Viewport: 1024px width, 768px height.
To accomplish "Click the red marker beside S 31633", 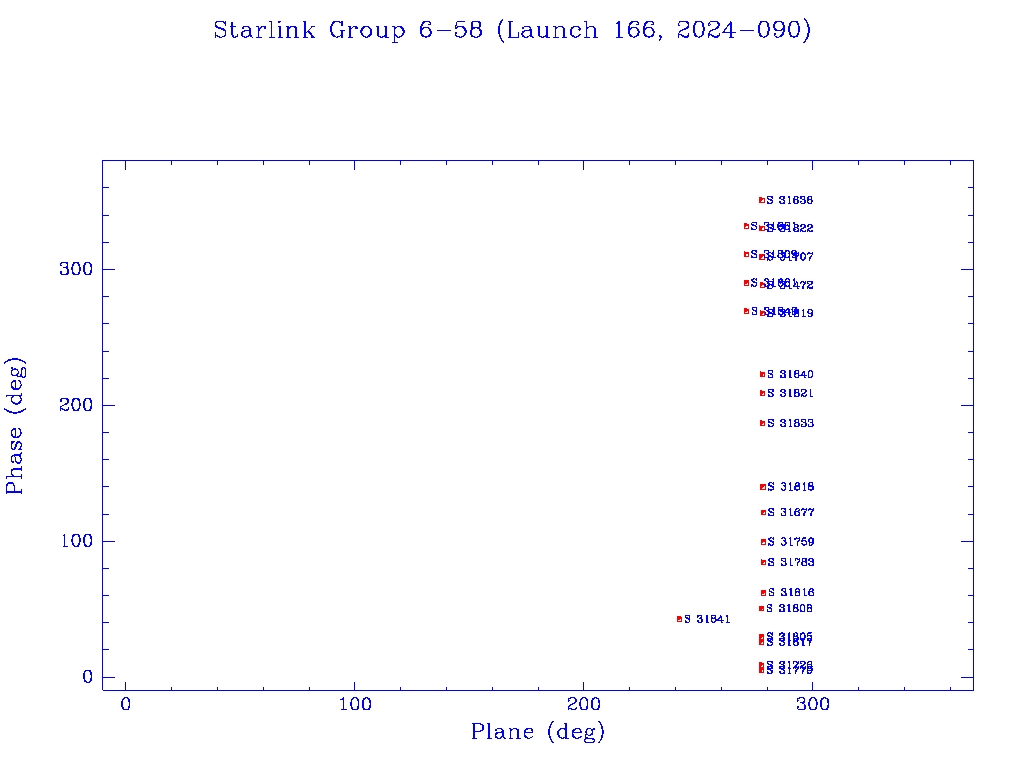I will click(x=762, y=423).
